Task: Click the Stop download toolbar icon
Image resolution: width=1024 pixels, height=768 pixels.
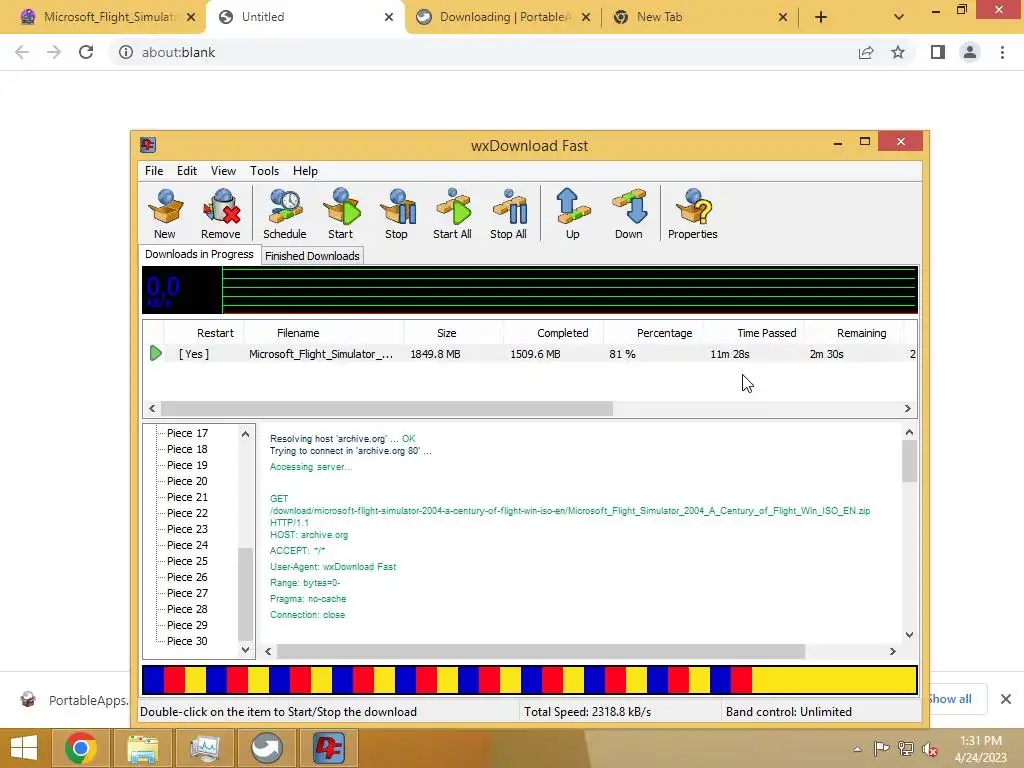Action: pyautogui.click(x=396, y=214)
